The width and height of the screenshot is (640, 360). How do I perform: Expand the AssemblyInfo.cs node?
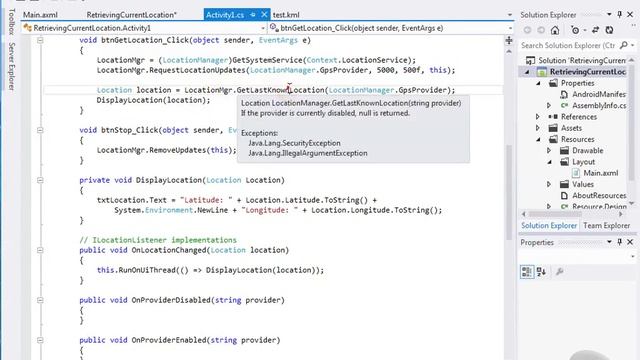point(549,106)
